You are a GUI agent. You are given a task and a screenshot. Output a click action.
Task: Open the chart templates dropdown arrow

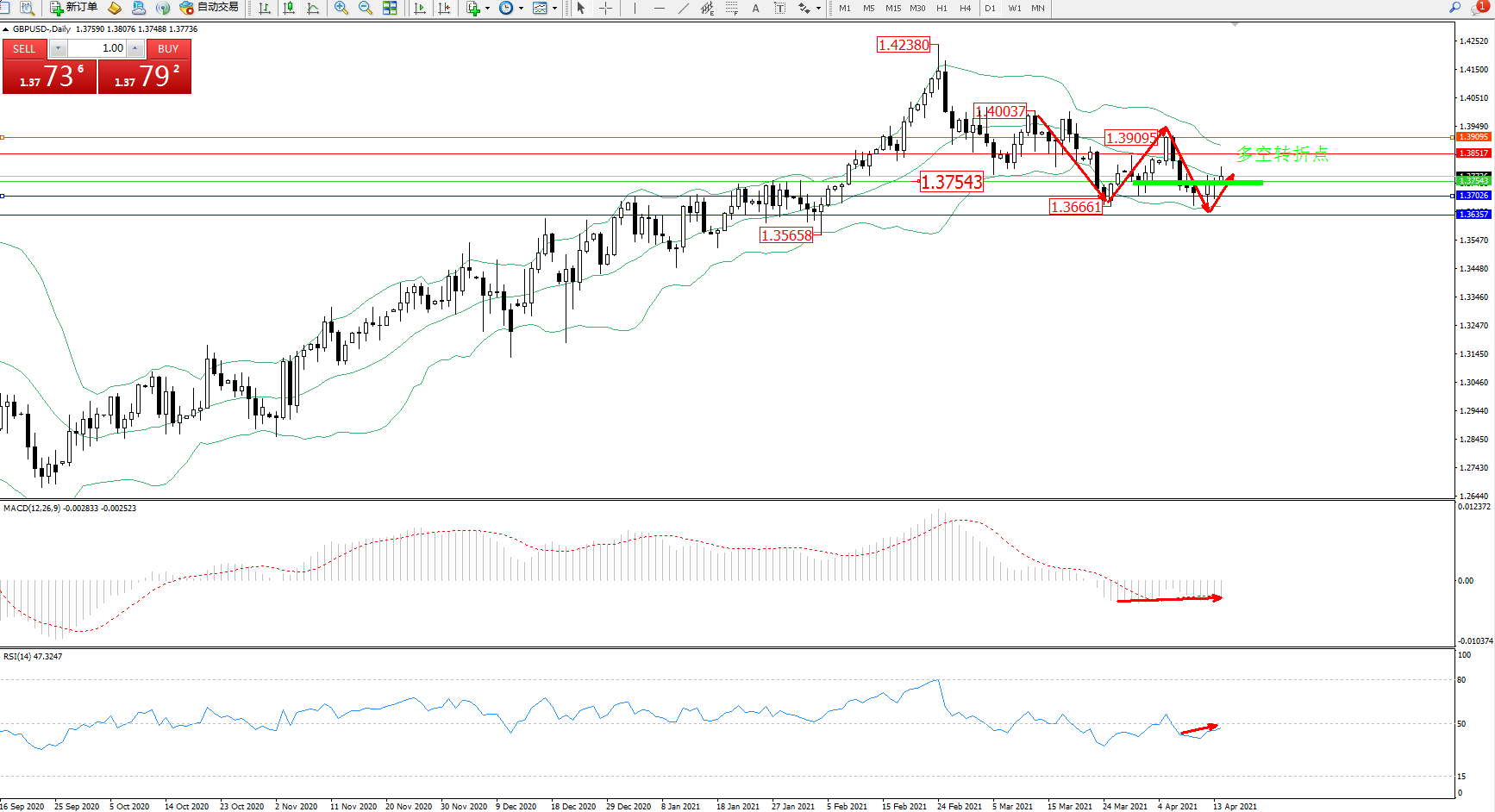coord(554,9)
